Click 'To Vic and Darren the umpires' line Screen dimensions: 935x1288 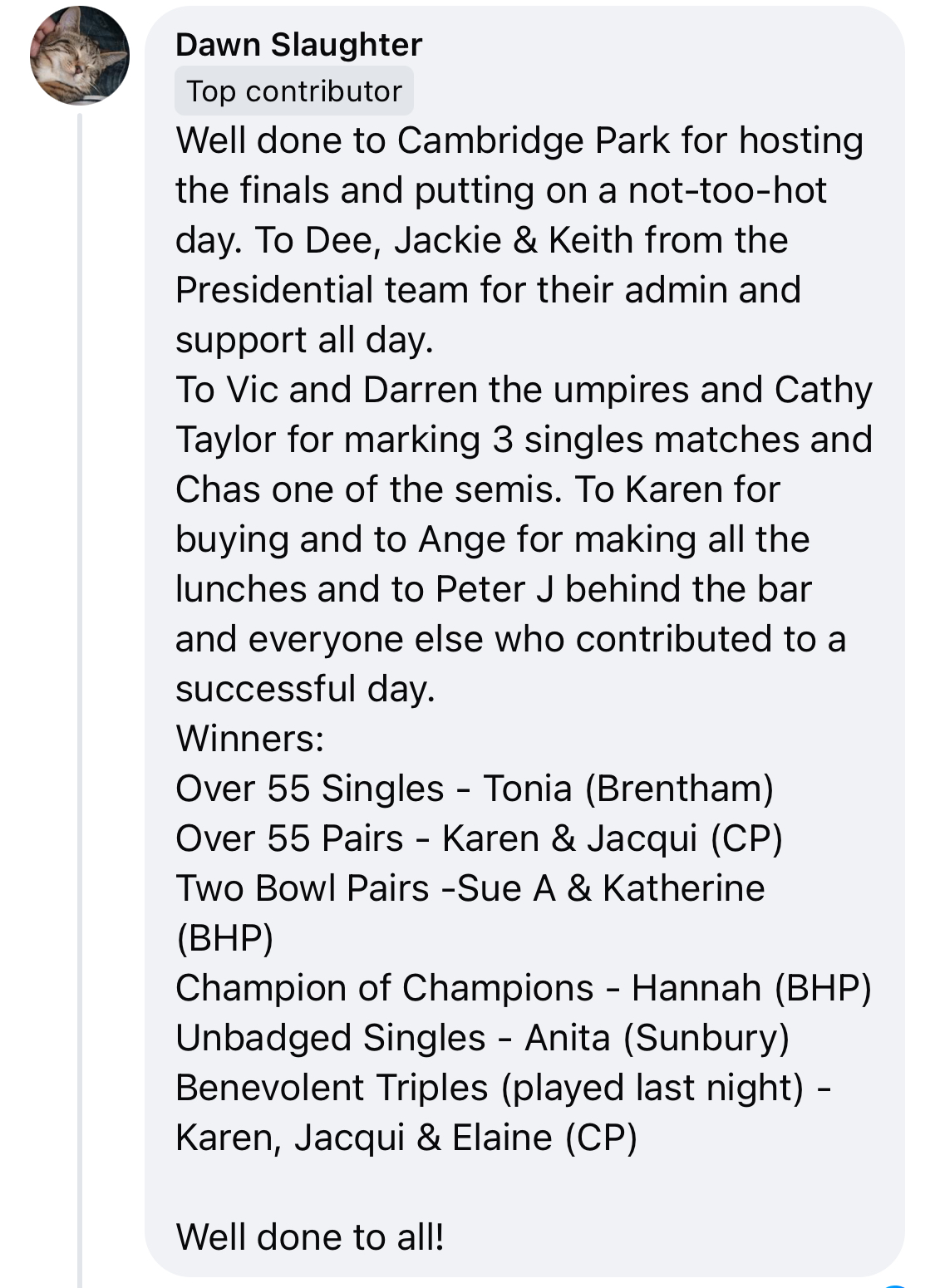click(x=524, y=390)
